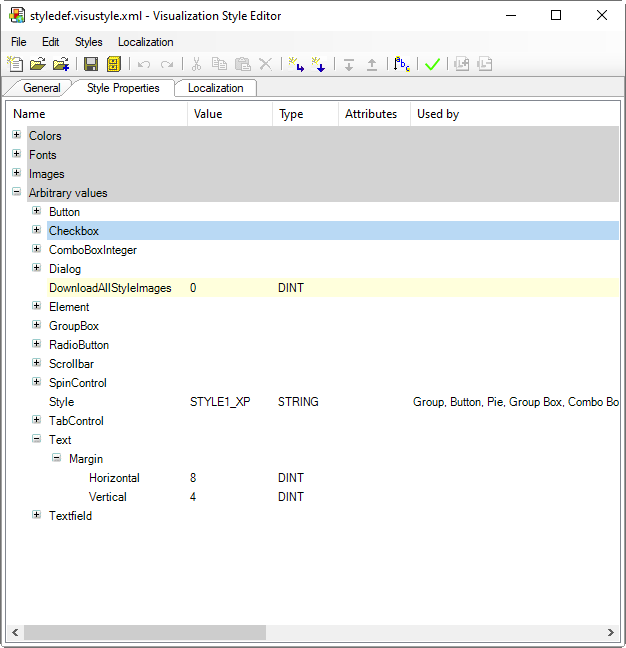Expand the TabControl tree node
Image resolution: width=626 pixels, height=648 pixels.
(36, 420)
